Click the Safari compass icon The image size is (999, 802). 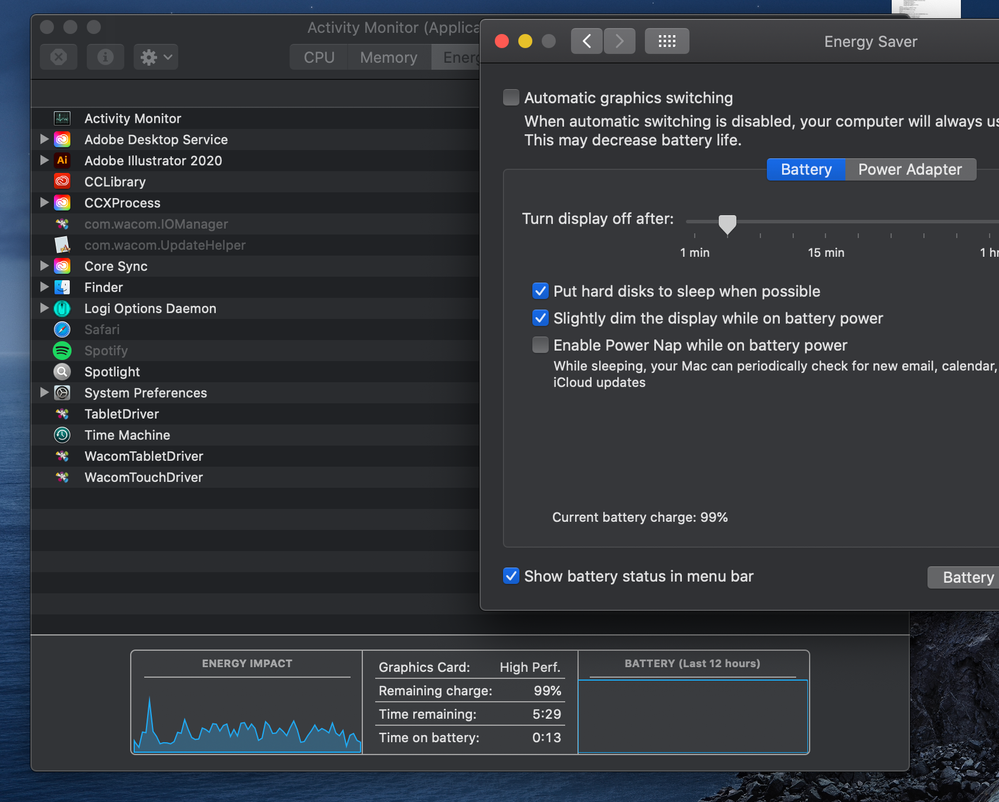(x=62, y=329)
